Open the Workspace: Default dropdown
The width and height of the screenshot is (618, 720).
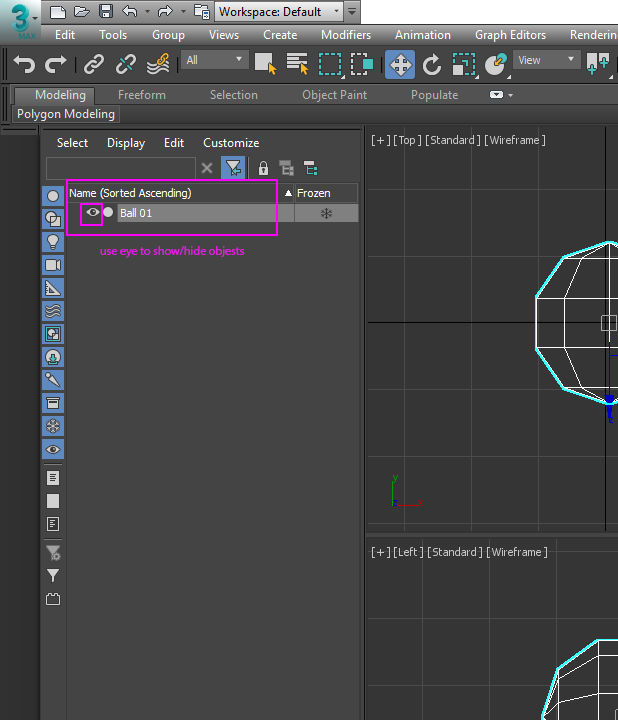[279, 12]
